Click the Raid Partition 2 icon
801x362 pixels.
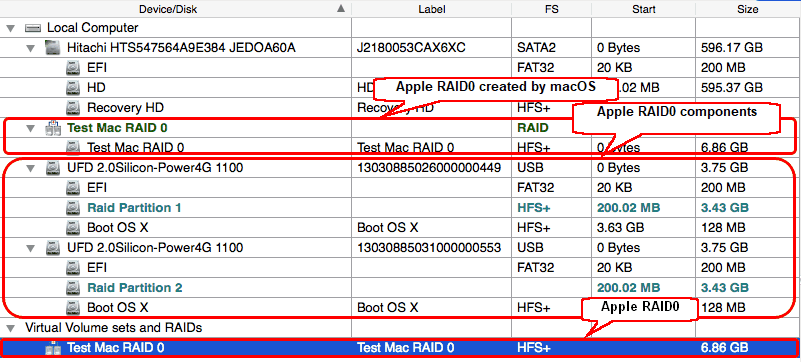[x=73, y=287]
